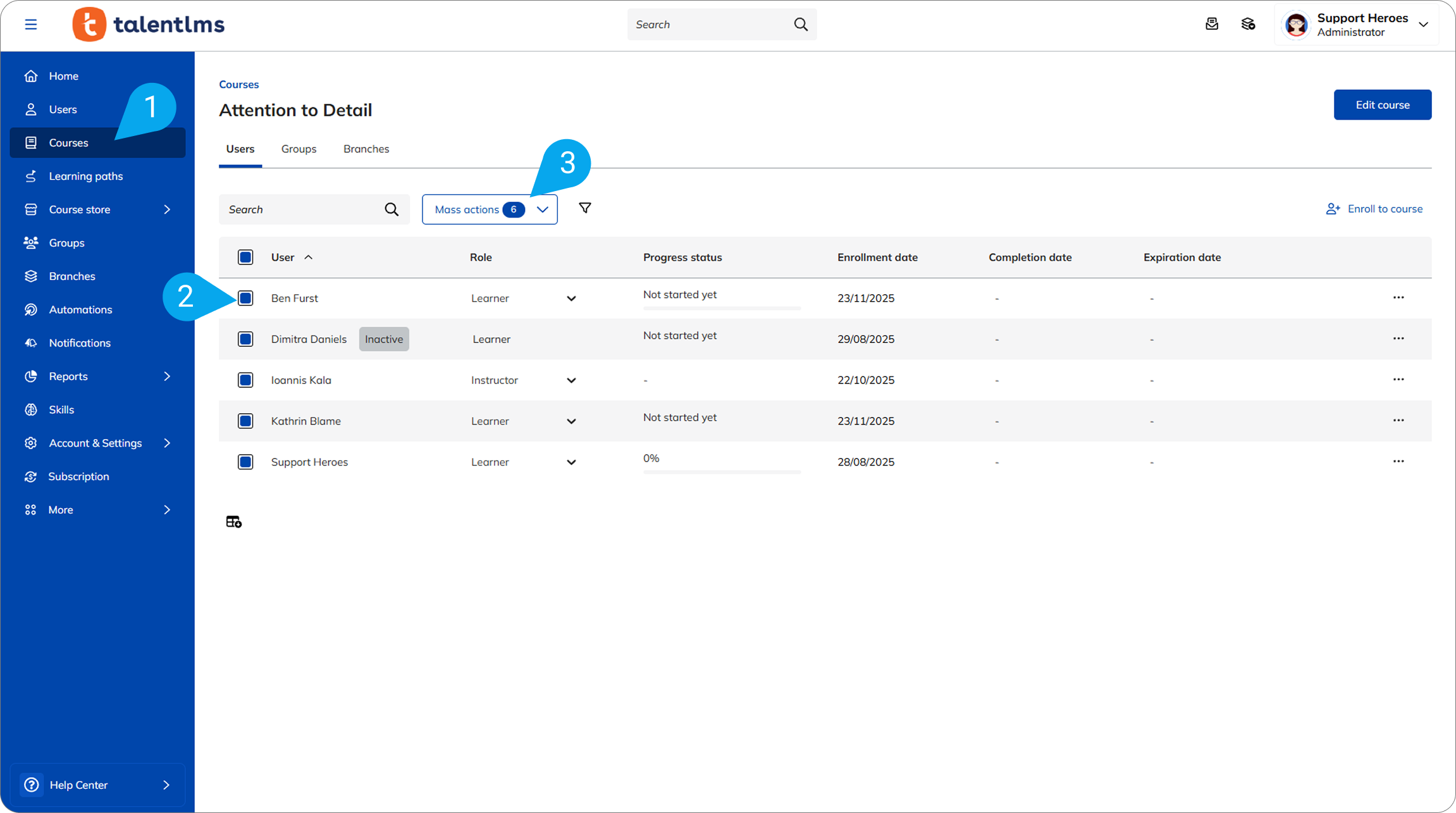Click Support Heroes progress bar
Image resolution: width=1456 pixels, height=813 pixels.
pyautogui.click(x=722, y=472)
